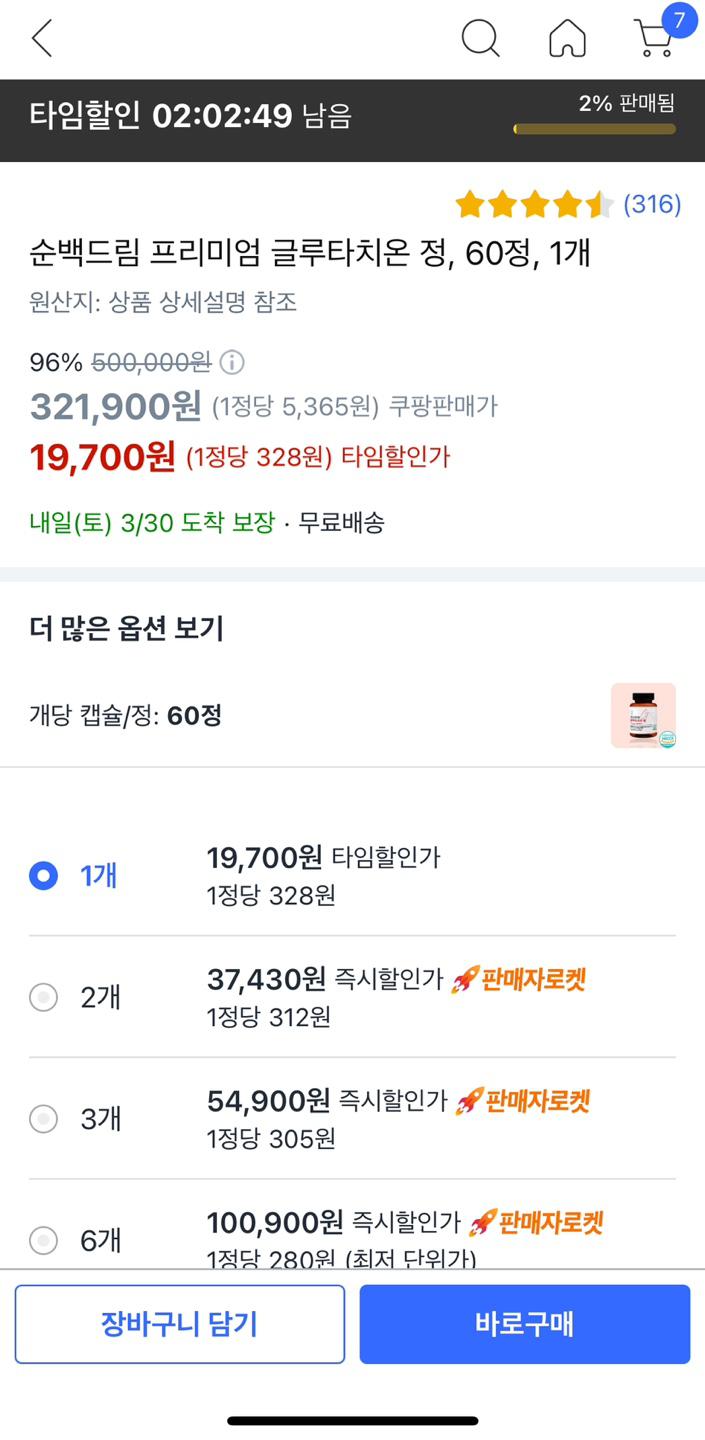This screenshot has width=705, height=1440.
Task: Choose the 6개 quantity radio option
Action: coord(44,1241)
